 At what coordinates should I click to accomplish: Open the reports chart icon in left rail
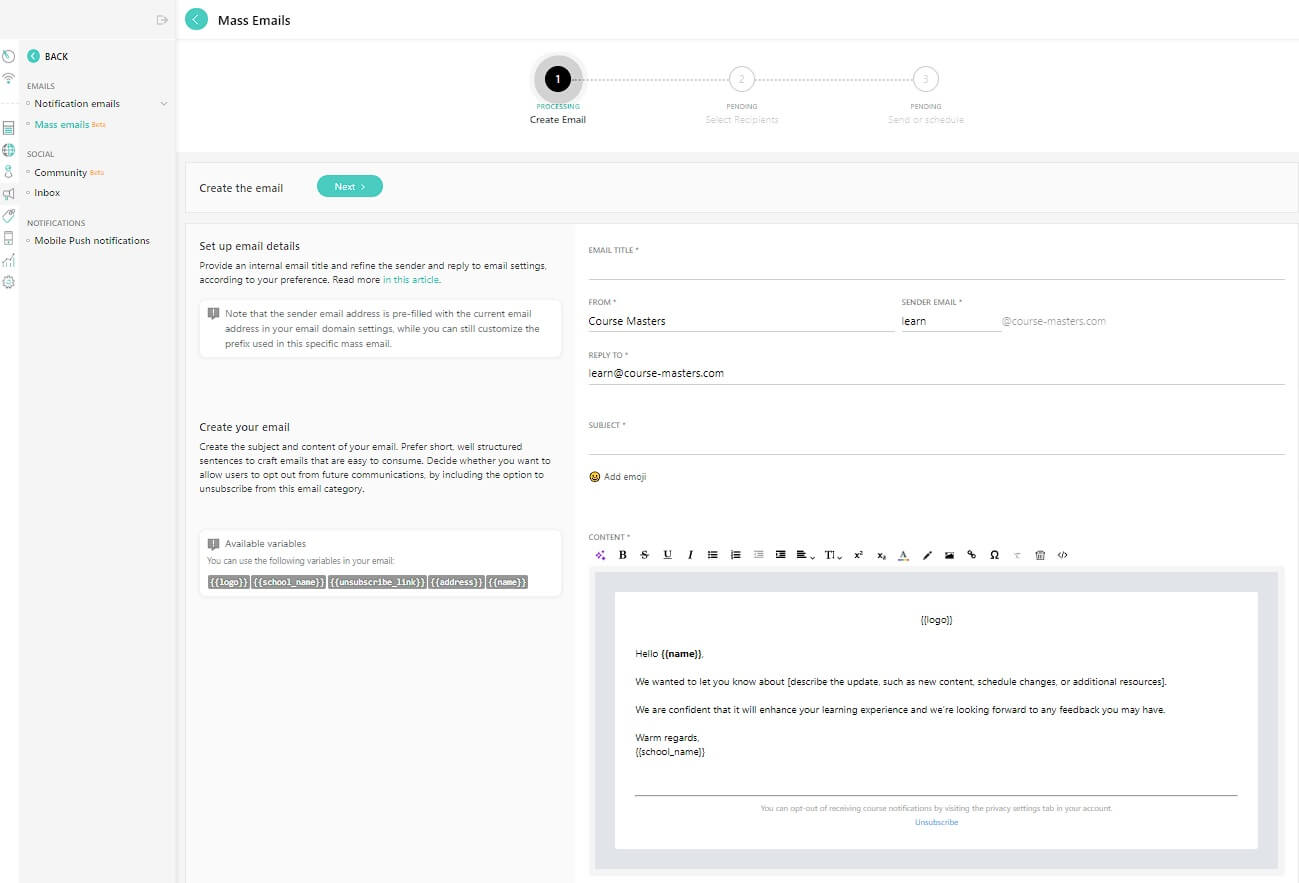click(8, 260)
